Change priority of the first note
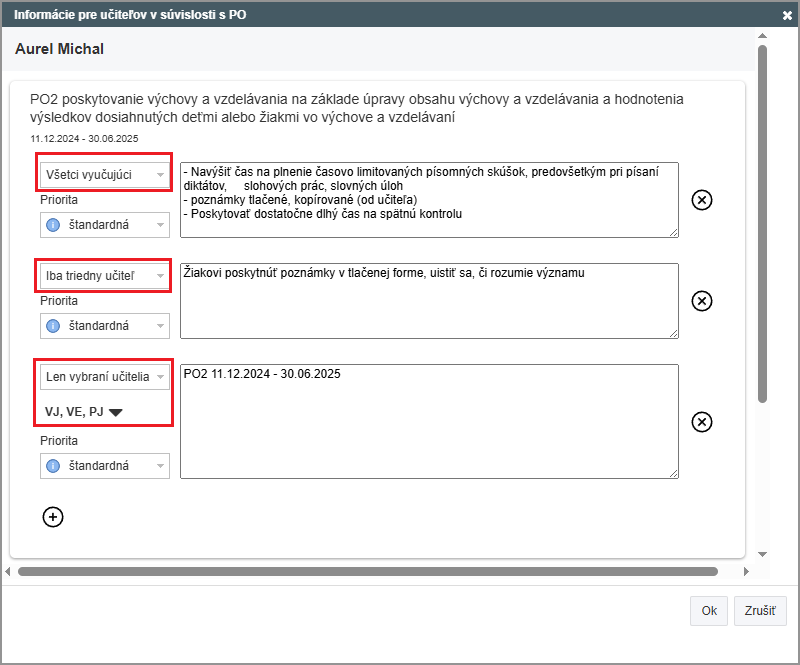The height and width of the screenshot is (665, 800). coord(104,225)
